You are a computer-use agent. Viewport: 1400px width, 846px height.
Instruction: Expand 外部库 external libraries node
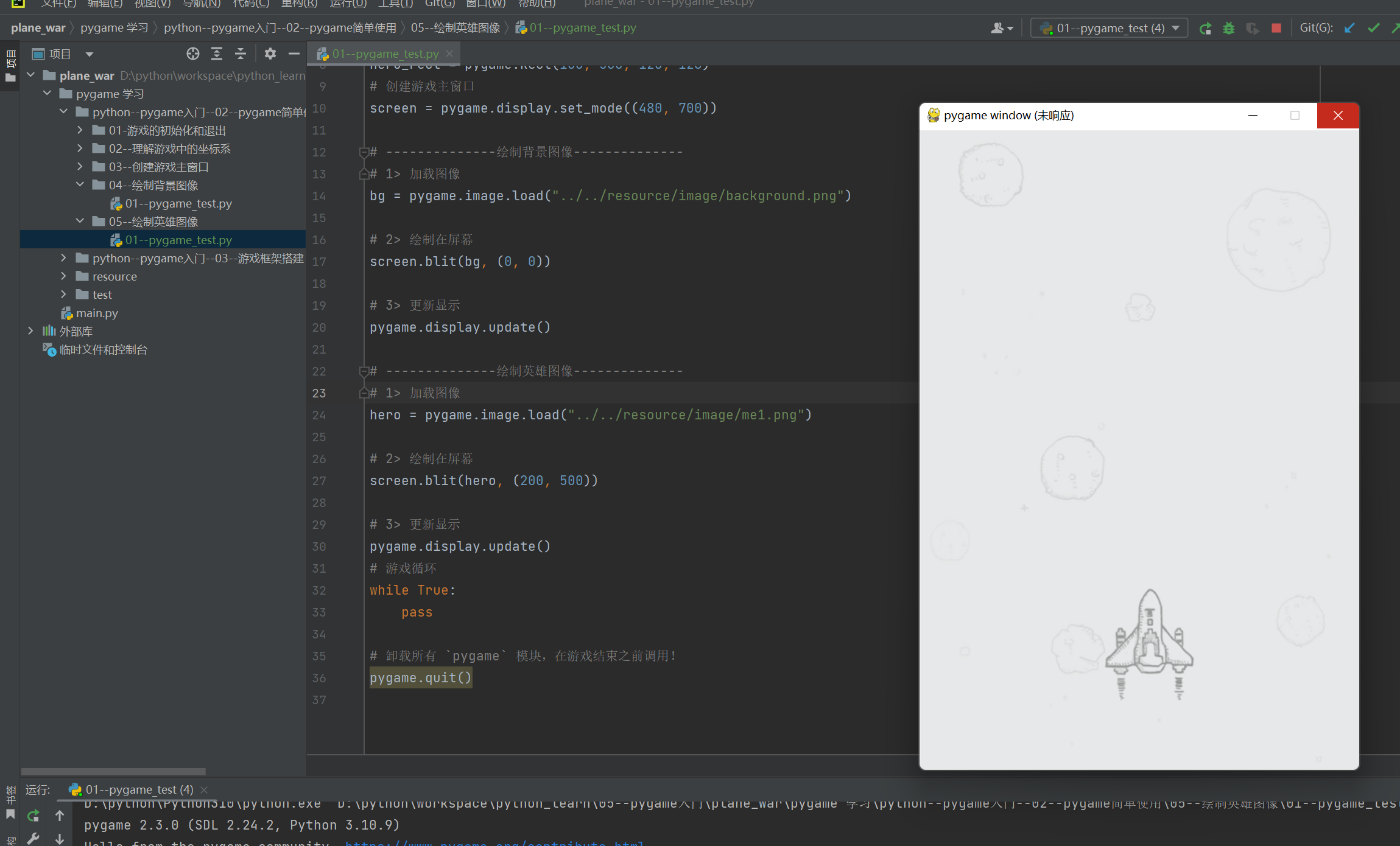pyautogui.click(x=30, y=330)
